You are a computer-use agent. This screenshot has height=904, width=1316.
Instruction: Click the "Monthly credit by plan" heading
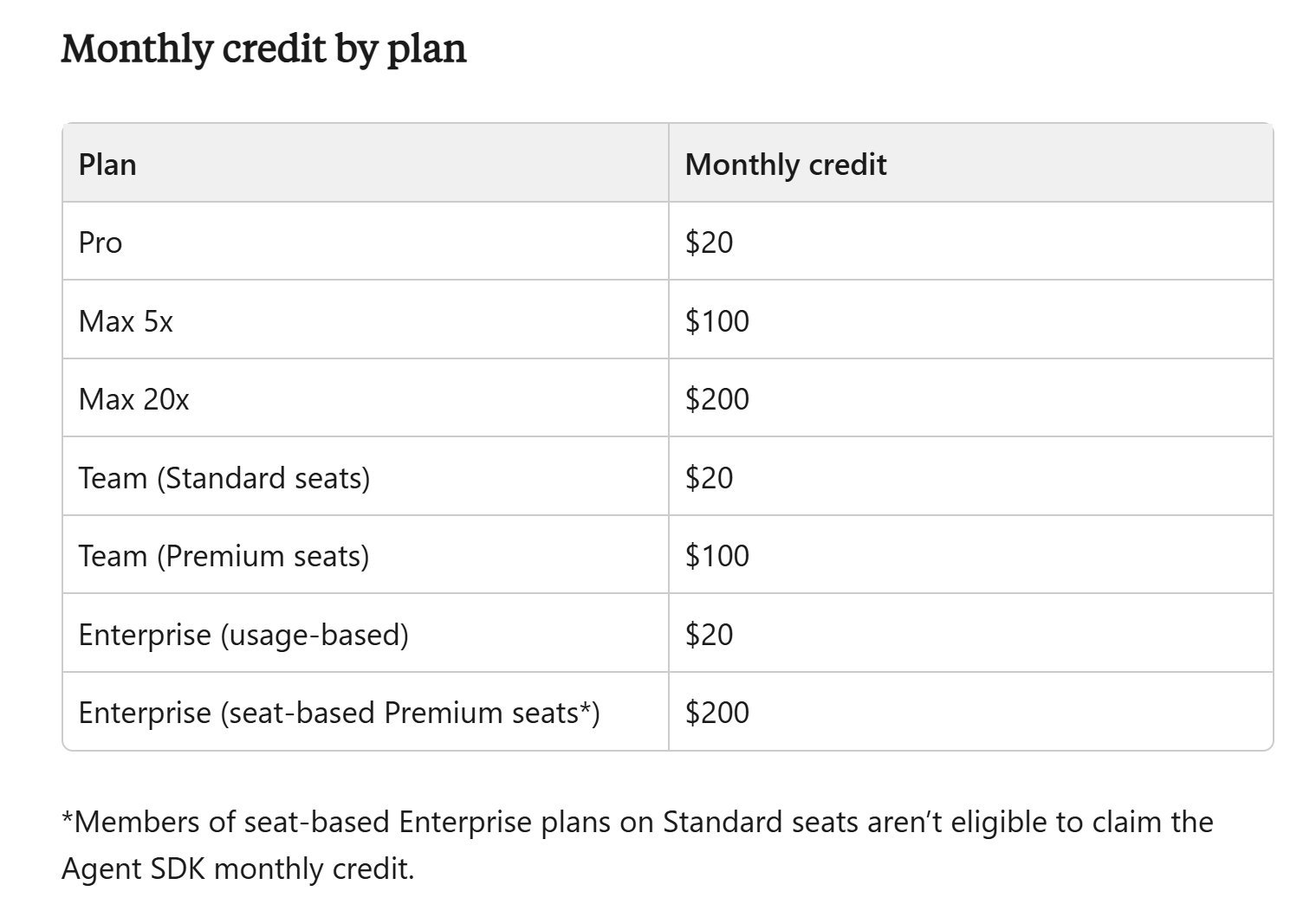click(263, 48)
